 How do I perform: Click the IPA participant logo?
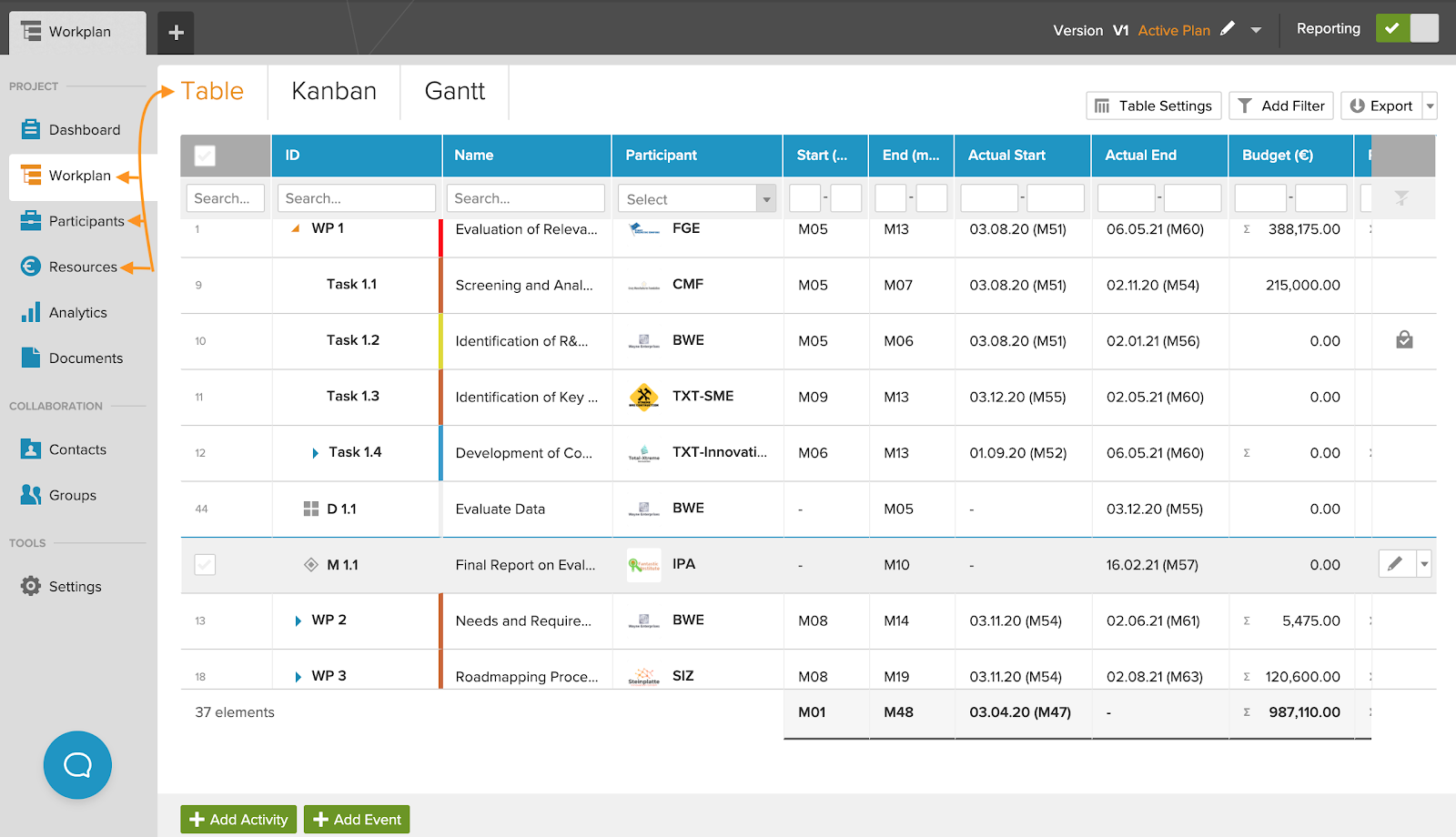(x=644, y=564)
